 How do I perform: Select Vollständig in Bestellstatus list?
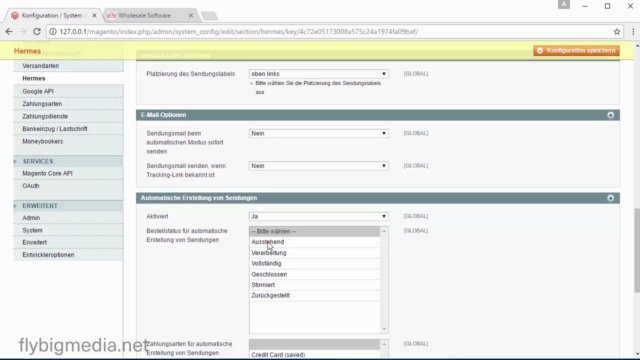pyautogui.click(x=315, y=264)
